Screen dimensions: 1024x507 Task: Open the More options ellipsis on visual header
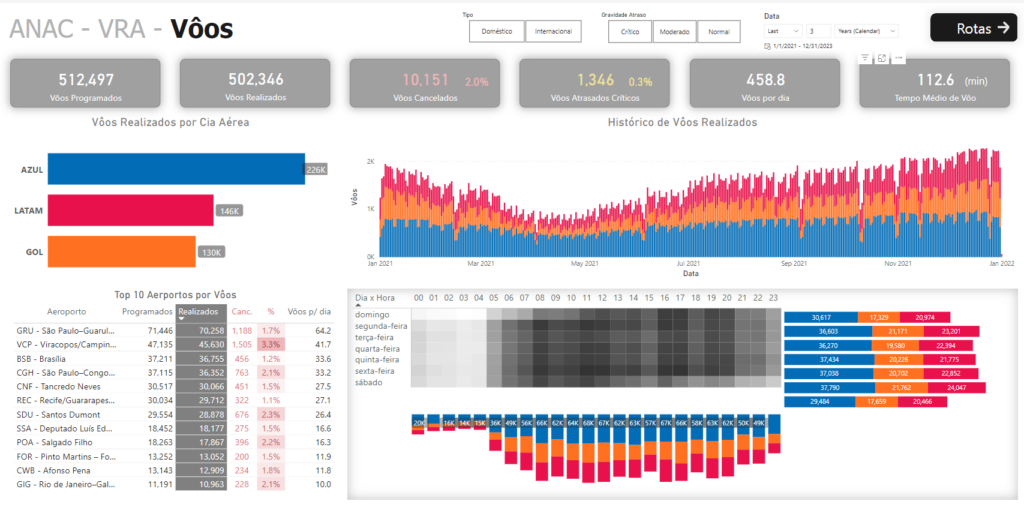click(899, 58)
